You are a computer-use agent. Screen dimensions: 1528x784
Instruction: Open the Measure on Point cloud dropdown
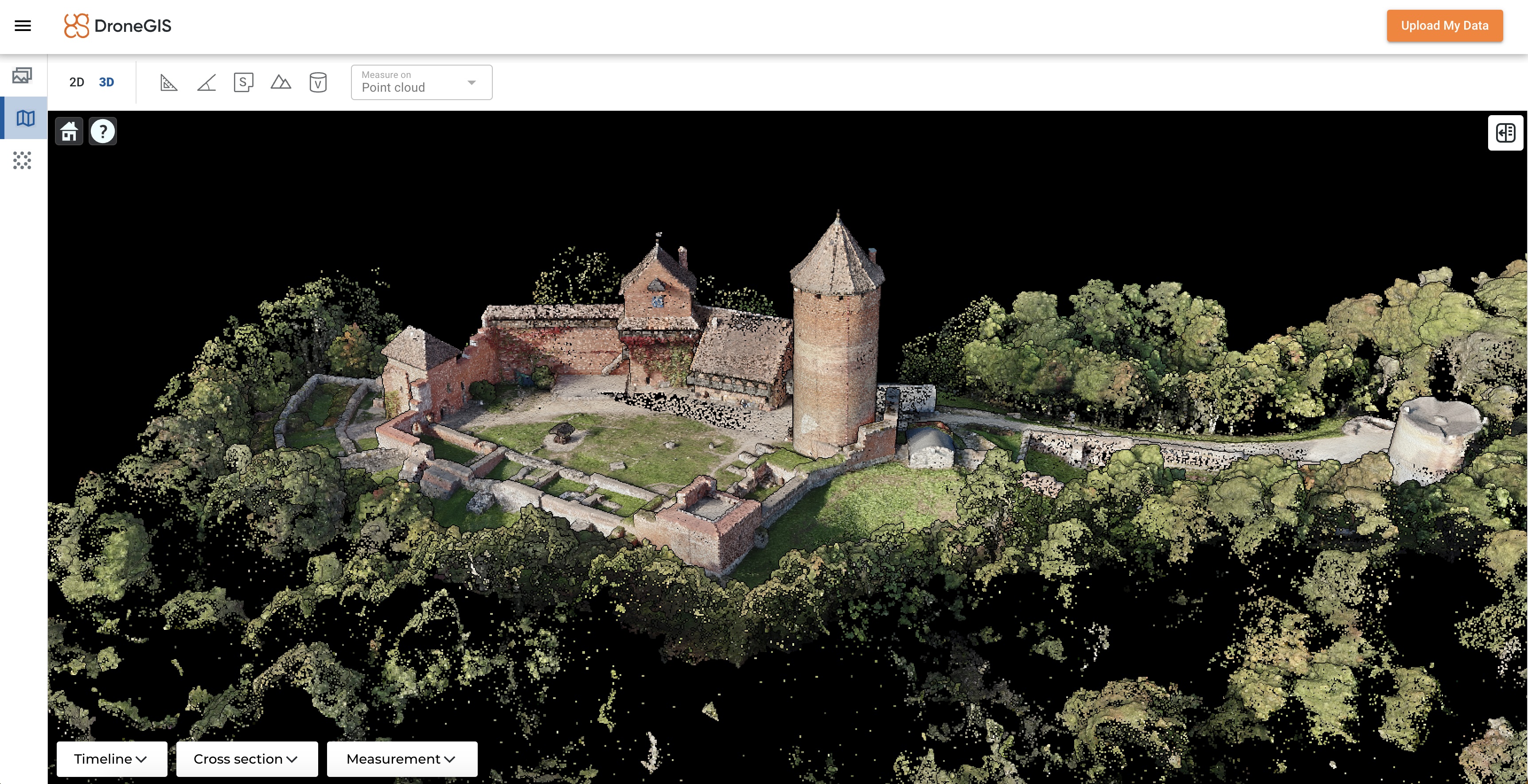click(x=422, y=82)
